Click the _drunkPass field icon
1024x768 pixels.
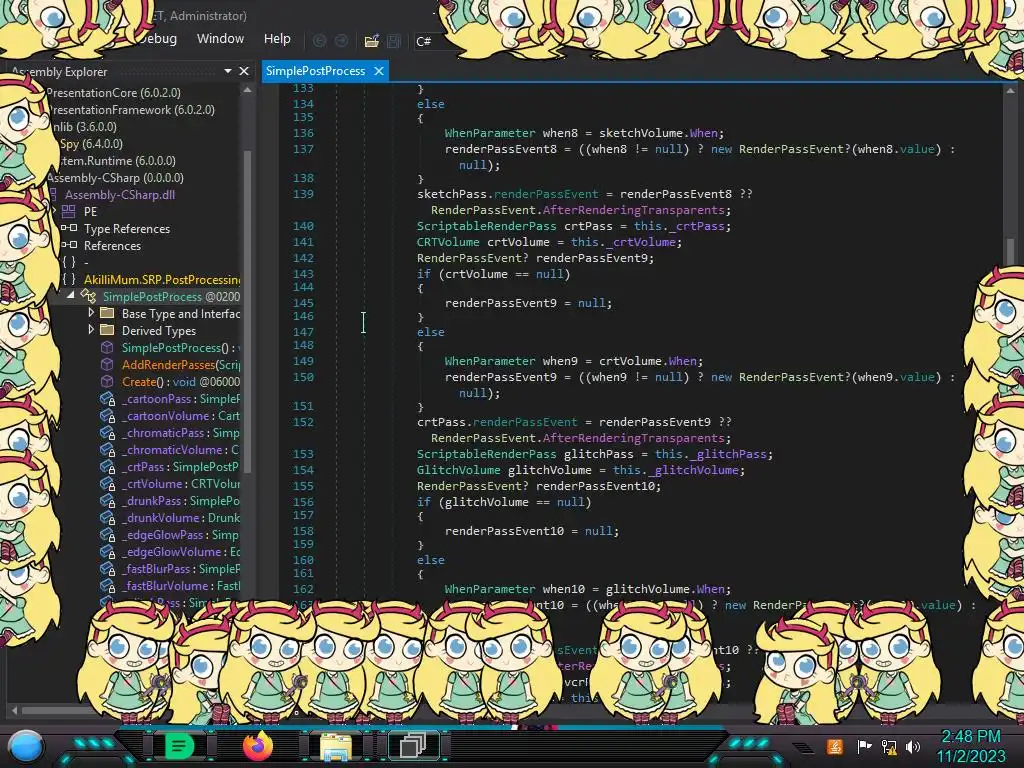point(107,500)
